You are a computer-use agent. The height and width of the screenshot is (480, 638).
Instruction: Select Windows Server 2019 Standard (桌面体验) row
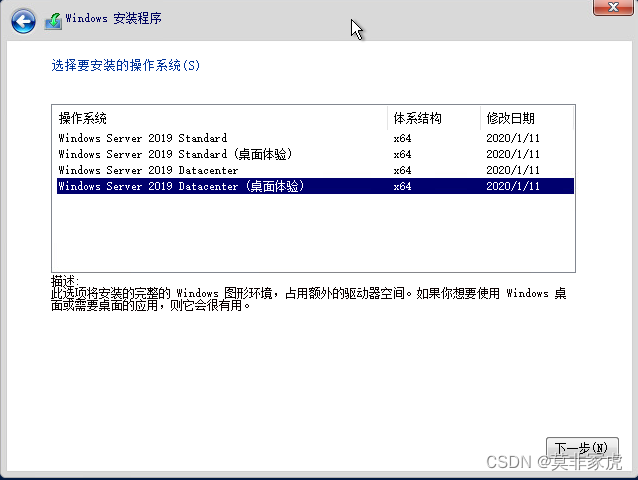(x=315, y=154)
